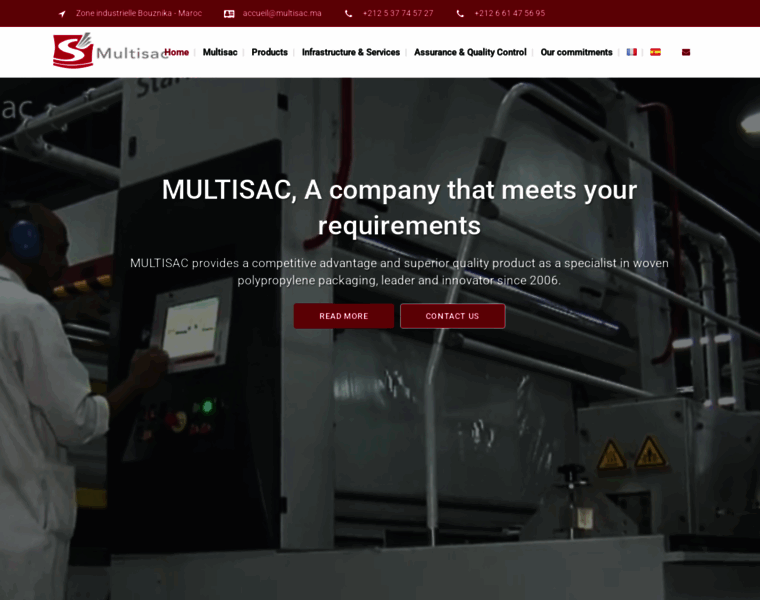Switch language with the French flag
Screen dimensions: 760x600
[x=631, y=52]
